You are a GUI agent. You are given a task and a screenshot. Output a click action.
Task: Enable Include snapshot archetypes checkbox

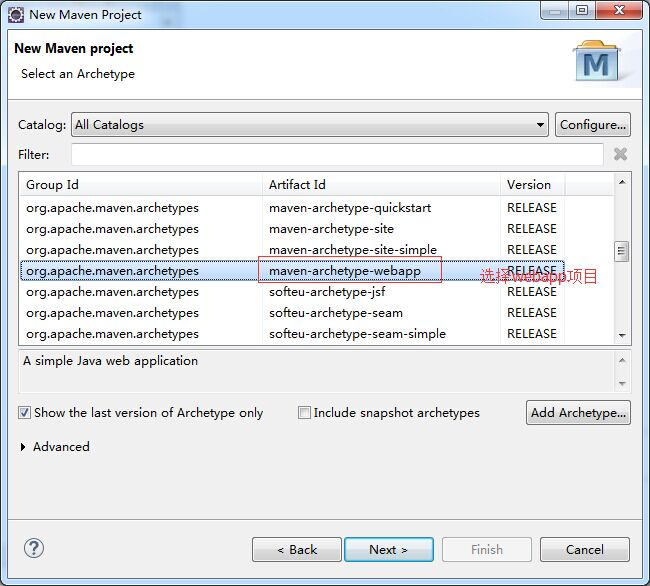click(304, 413)
